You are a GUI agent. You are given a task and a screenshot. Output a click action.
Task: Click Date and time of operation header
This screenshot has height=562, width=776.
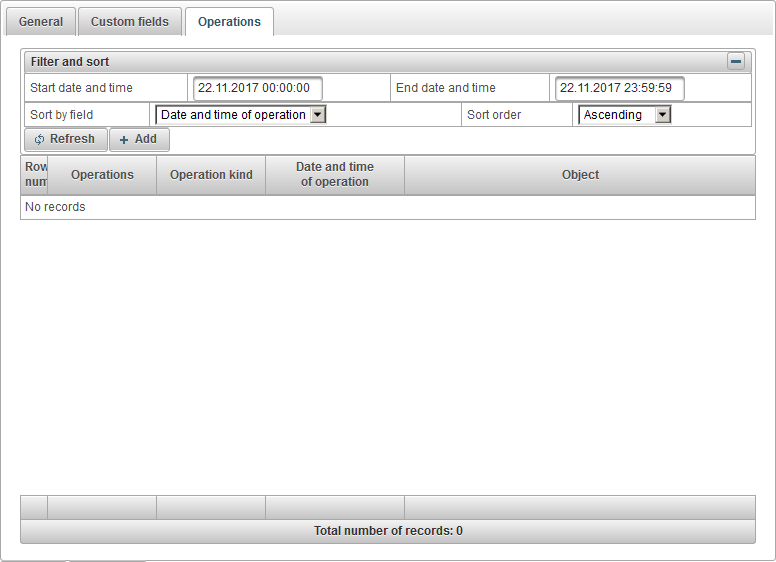[335, 175]
